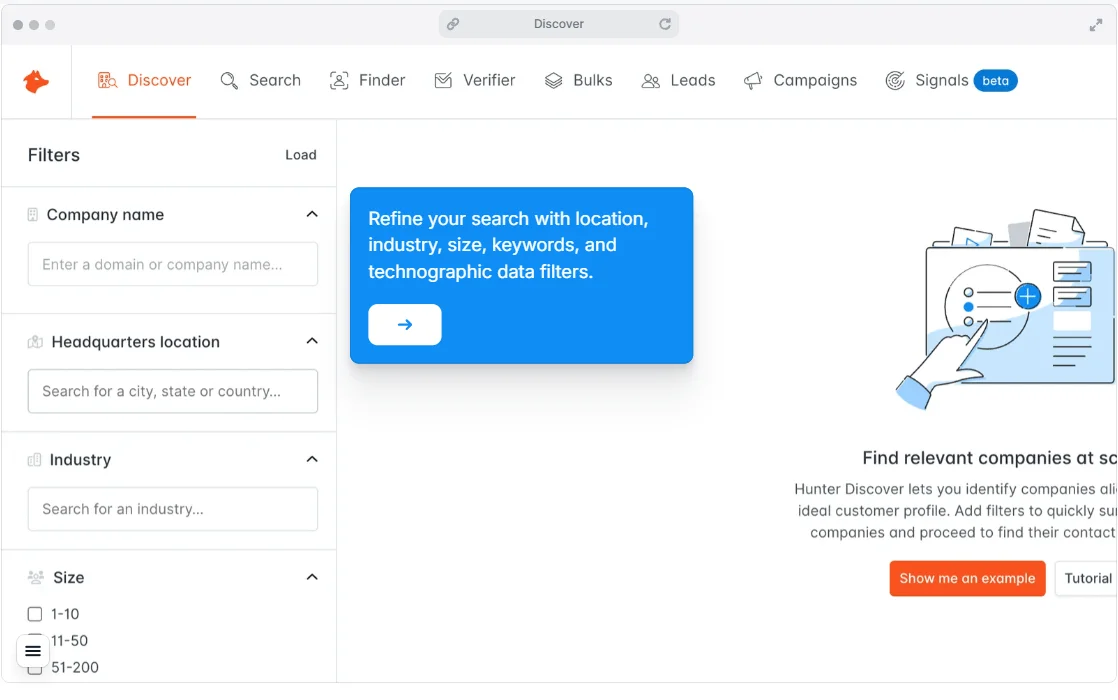This screenshot has width=1118, height=700.
Task: Click the Filters heading
Action: [53, 155]
